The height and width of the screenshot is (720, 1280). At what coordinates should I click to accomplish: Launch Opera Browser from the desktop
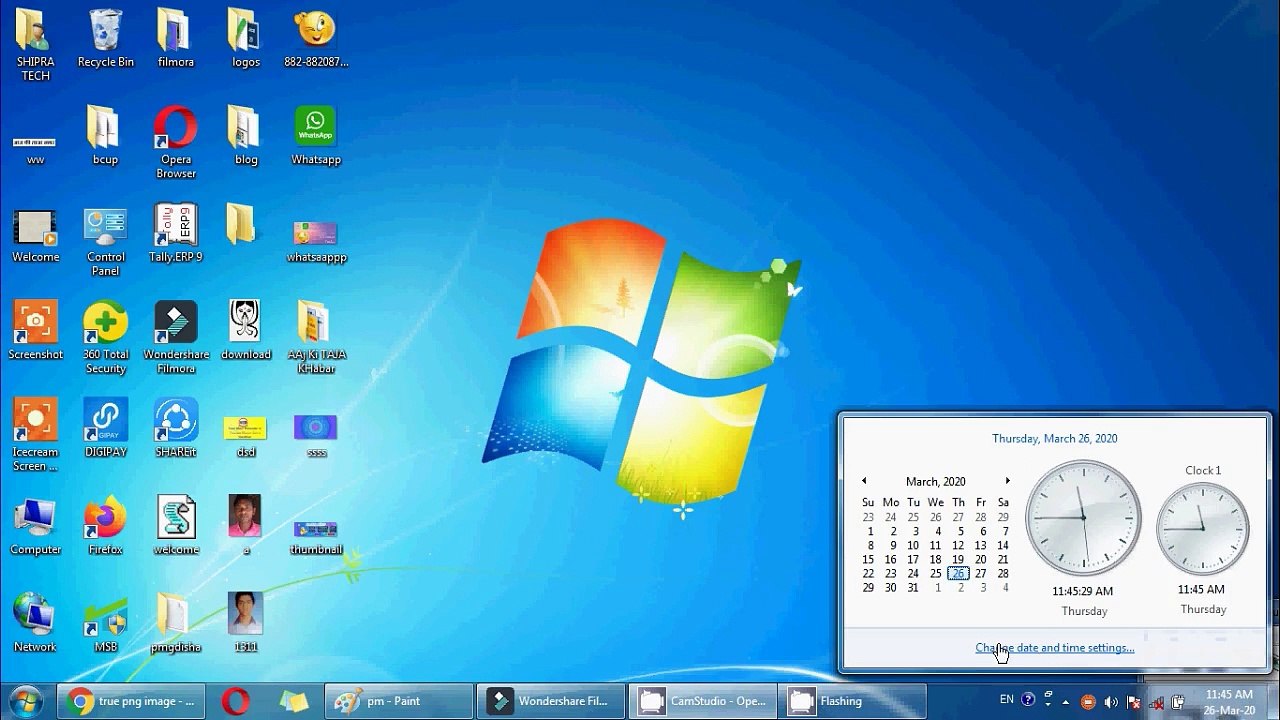tap(175, 143)
